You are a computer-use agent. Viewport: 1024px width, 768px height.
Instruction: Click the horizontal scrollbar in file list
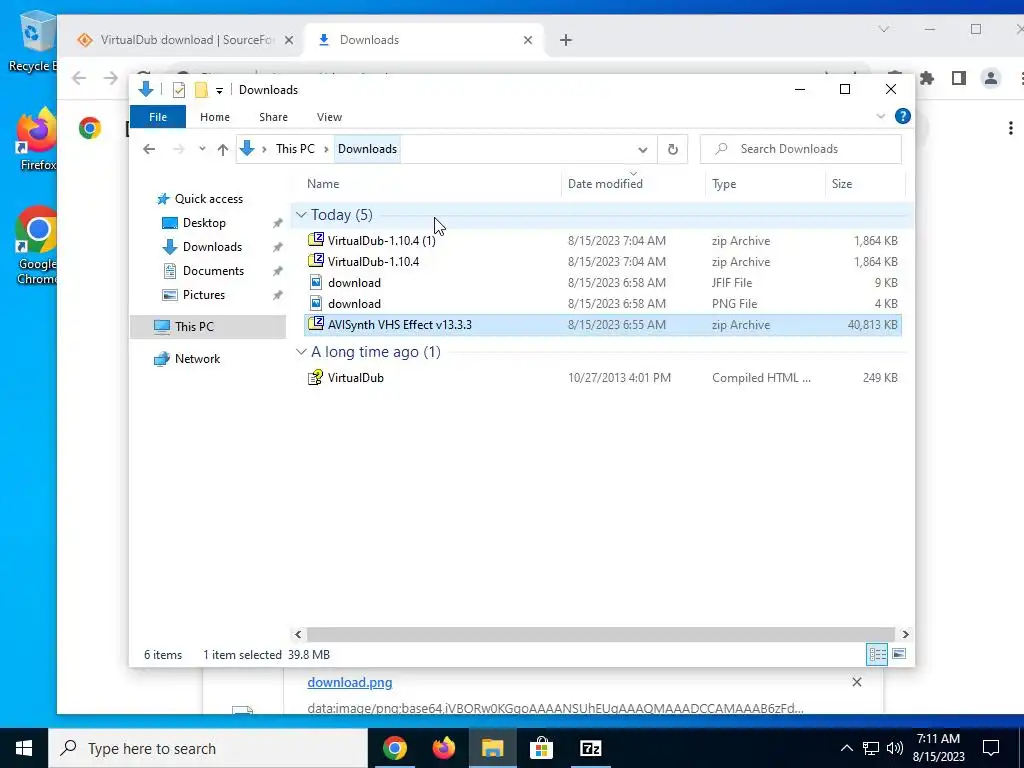point(600,634)
